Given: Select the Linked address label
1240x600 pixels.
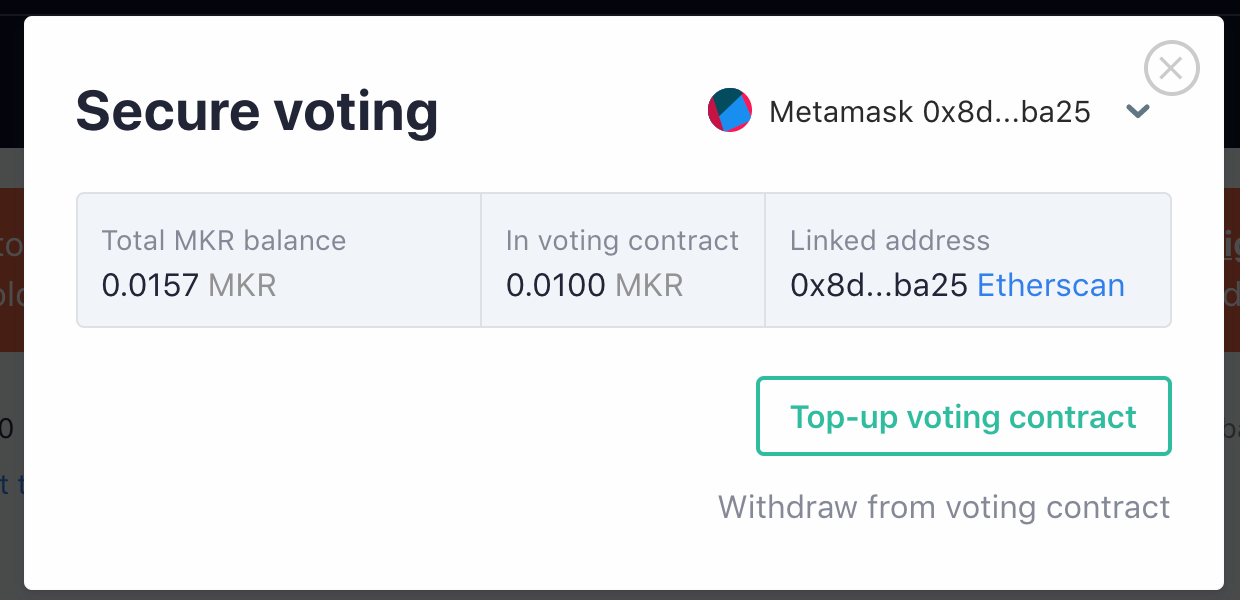Looking at the screenshot, I should click(x=890, y=241).
